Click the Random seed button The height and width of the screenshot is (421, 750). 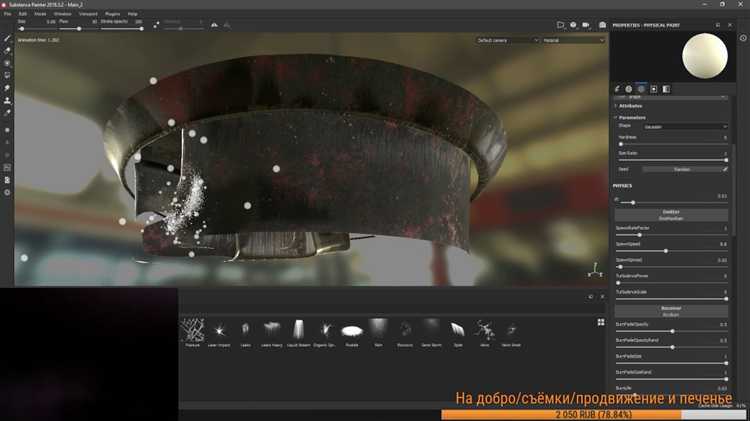coord(680,169)
